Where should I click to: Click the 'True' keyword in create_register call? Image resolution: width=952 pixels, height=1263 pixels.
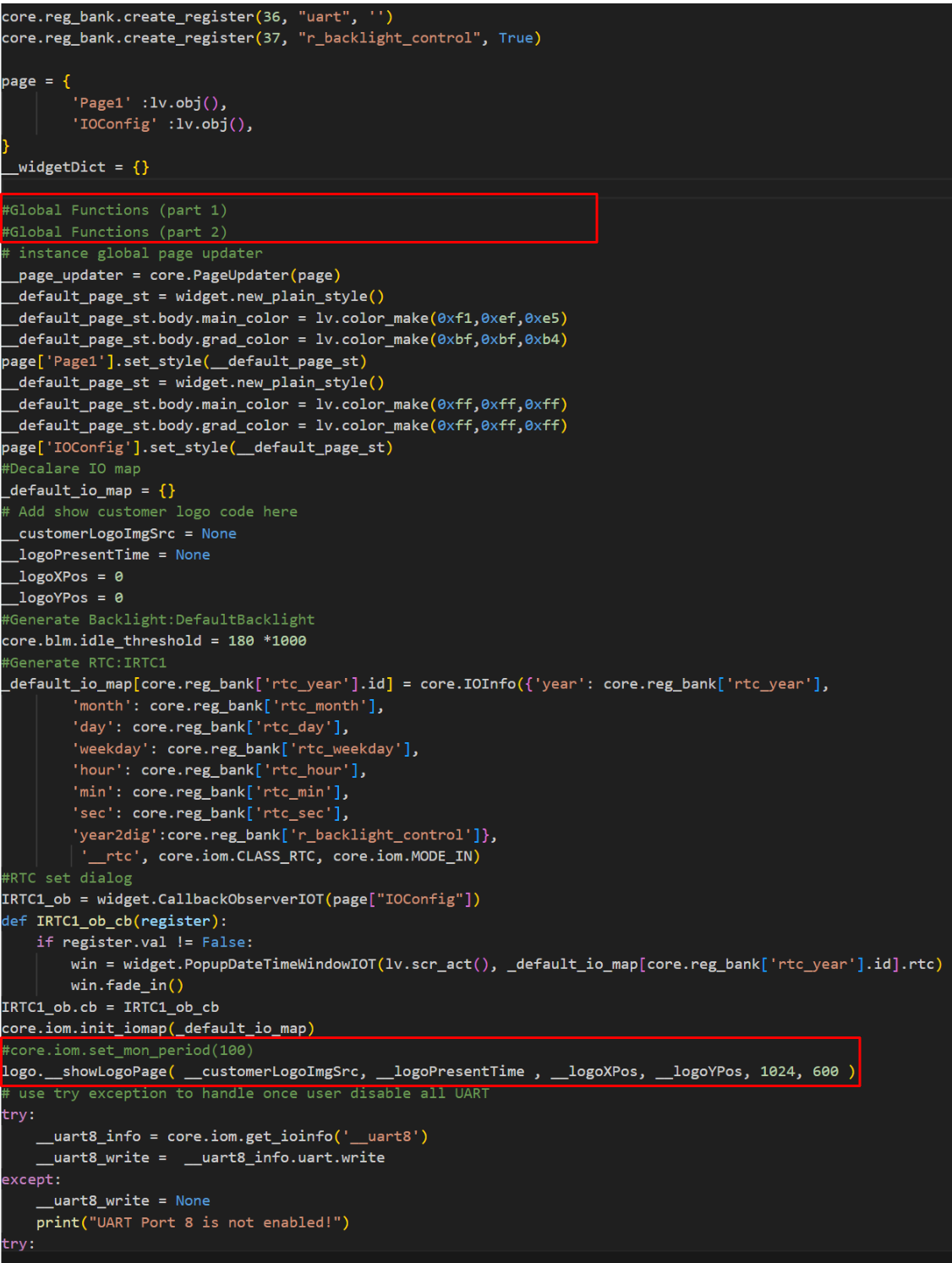pos(515,38)
